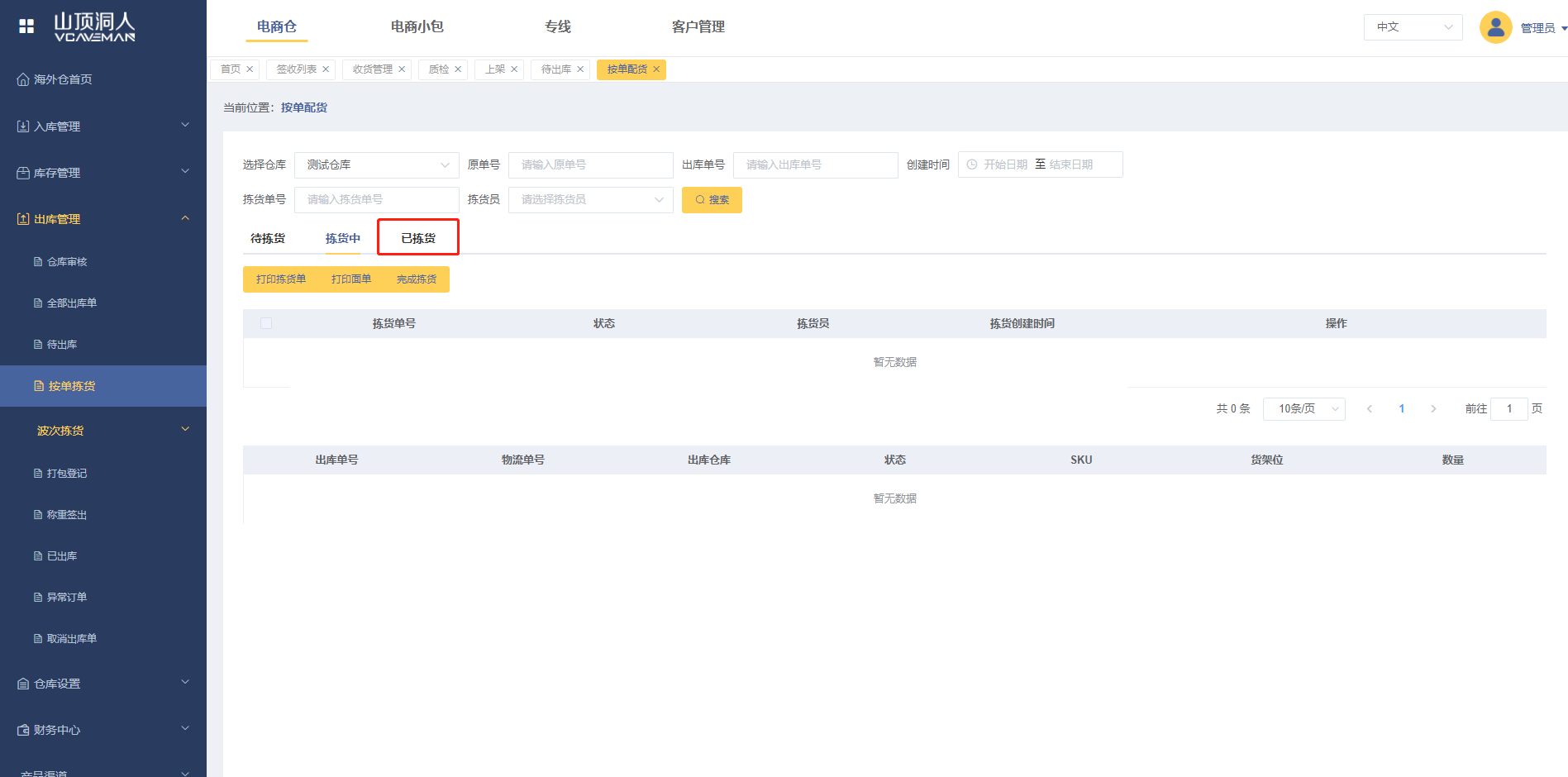Go to the previous page arrow
Screen dimensions: 1568x777
(x=1370, y=409)
